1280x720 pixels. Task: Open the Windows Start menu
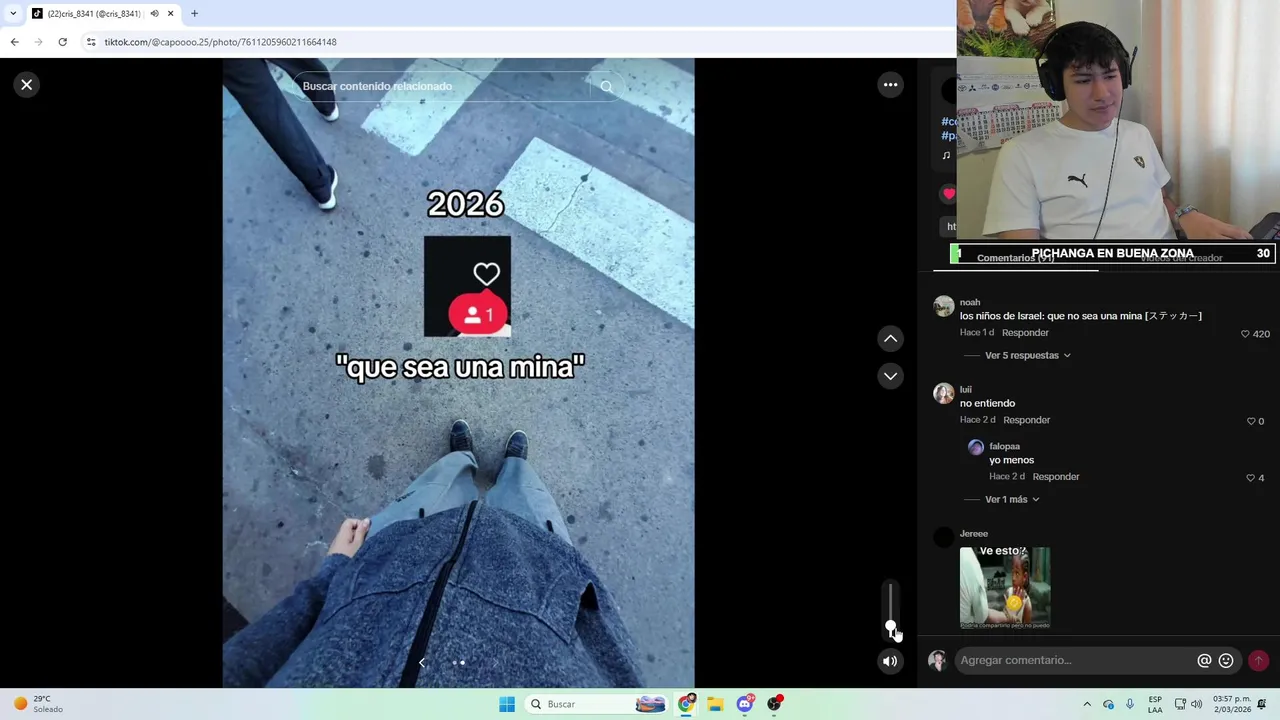(x=507, y=704)
